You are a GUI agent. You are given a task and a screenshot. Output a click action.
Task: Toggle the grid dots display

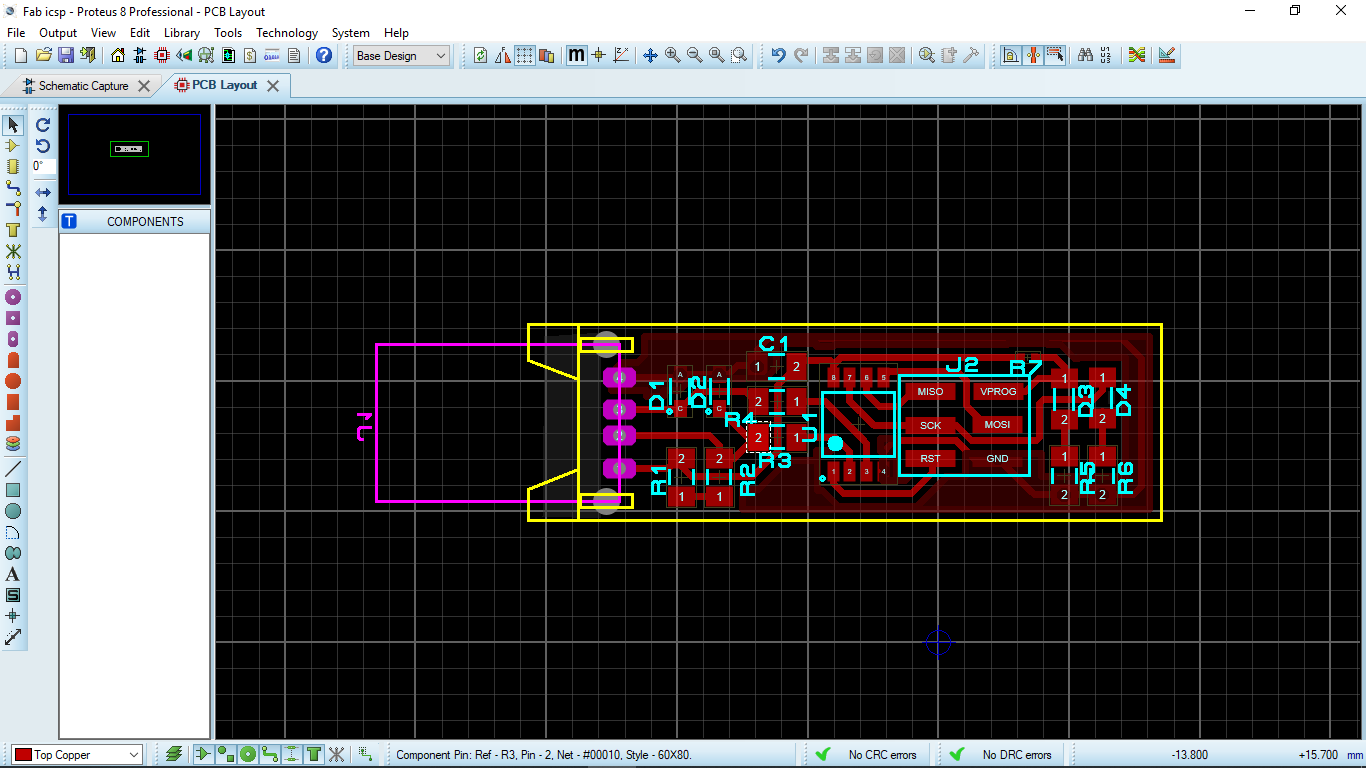pyautogui.click(x=525, y=56)
